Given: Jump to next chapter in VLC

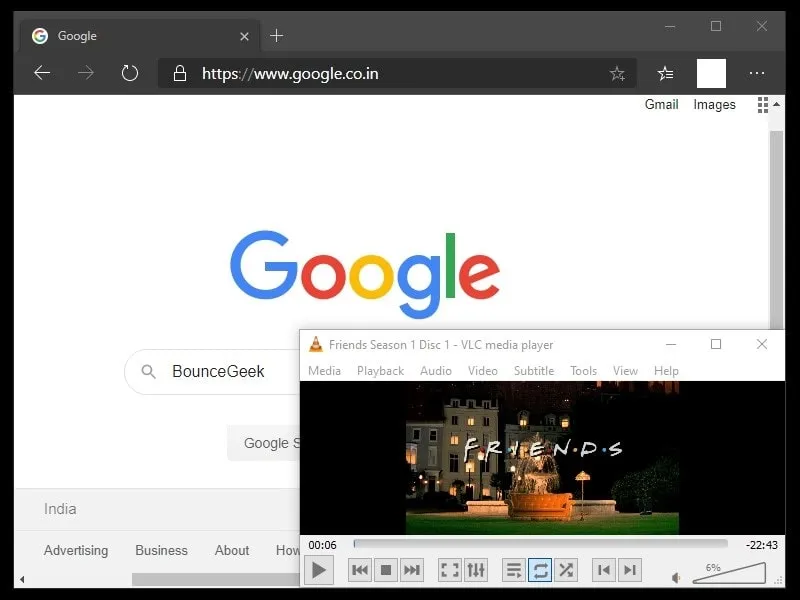Looking at the screenshot, I should pyautogui.click(x=630, y=570).
